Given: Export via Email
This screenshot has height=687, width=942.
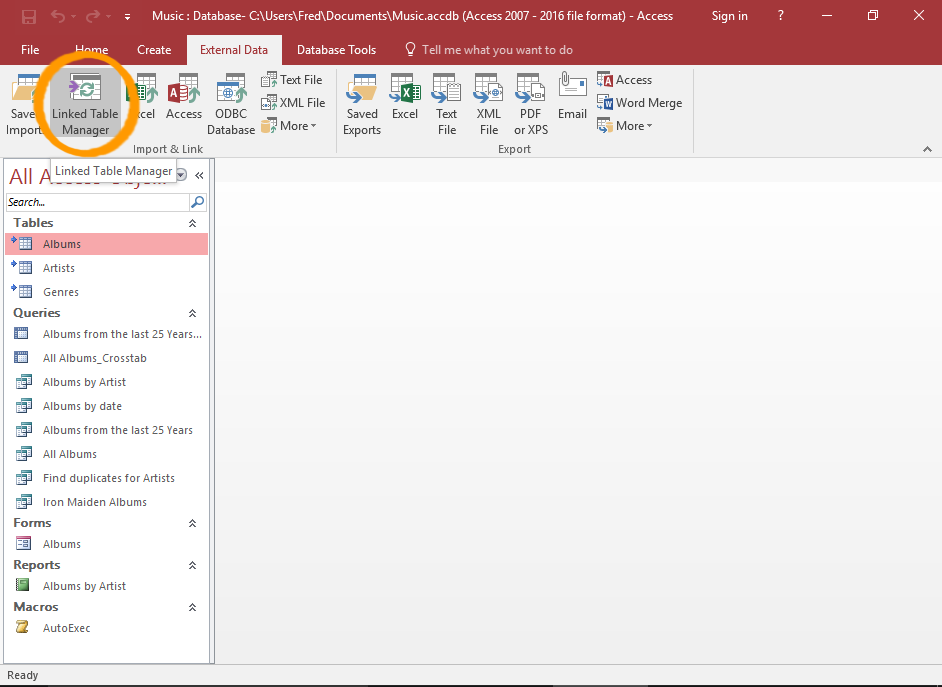Looking at the screenshot, I should point(572,97).
